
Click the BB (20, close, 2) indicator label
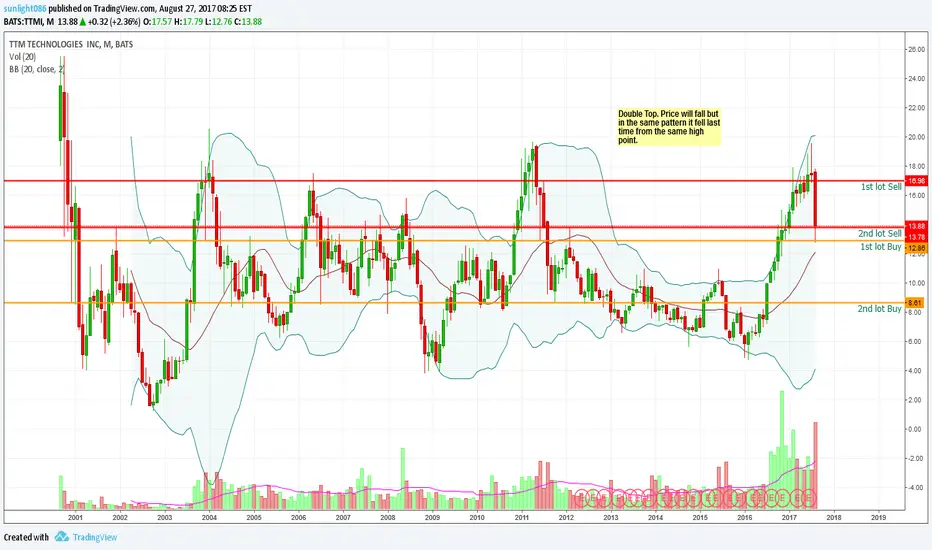[36, 69]
